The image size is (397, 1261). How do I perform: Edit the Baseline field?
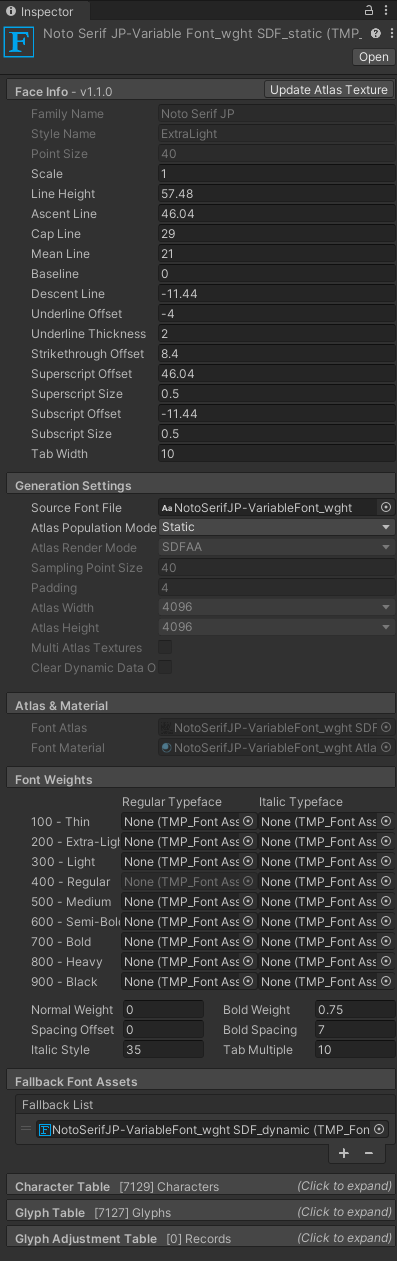tap(276, 274)
